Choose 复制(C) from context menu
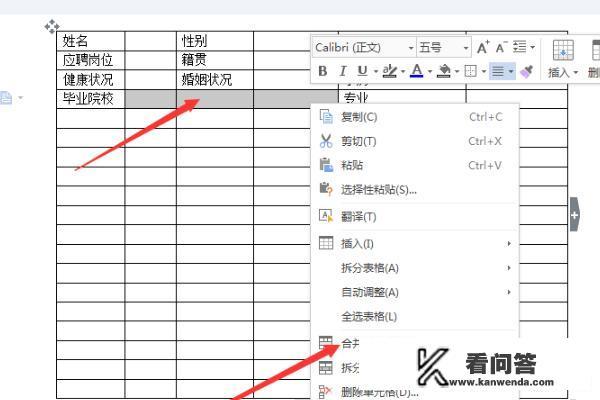The image size is (600, 400). click(415, 117)
